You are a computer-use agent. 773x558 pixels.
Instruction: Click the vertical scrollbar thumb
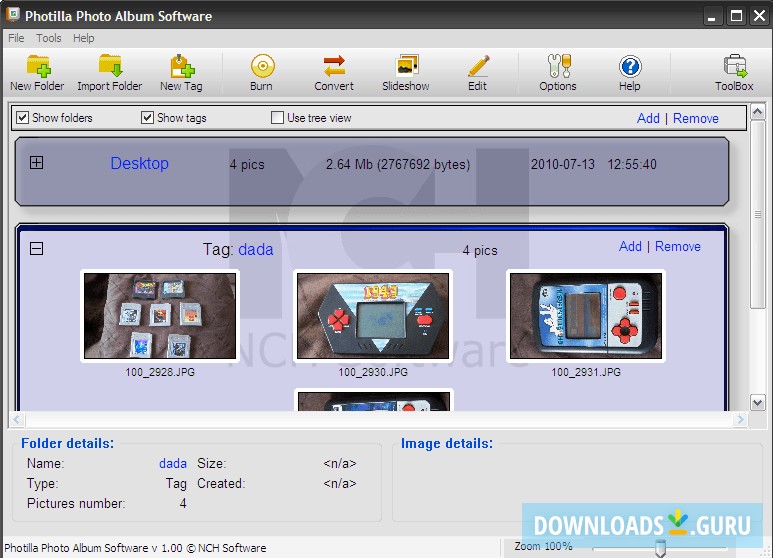(x=758, y=214)
